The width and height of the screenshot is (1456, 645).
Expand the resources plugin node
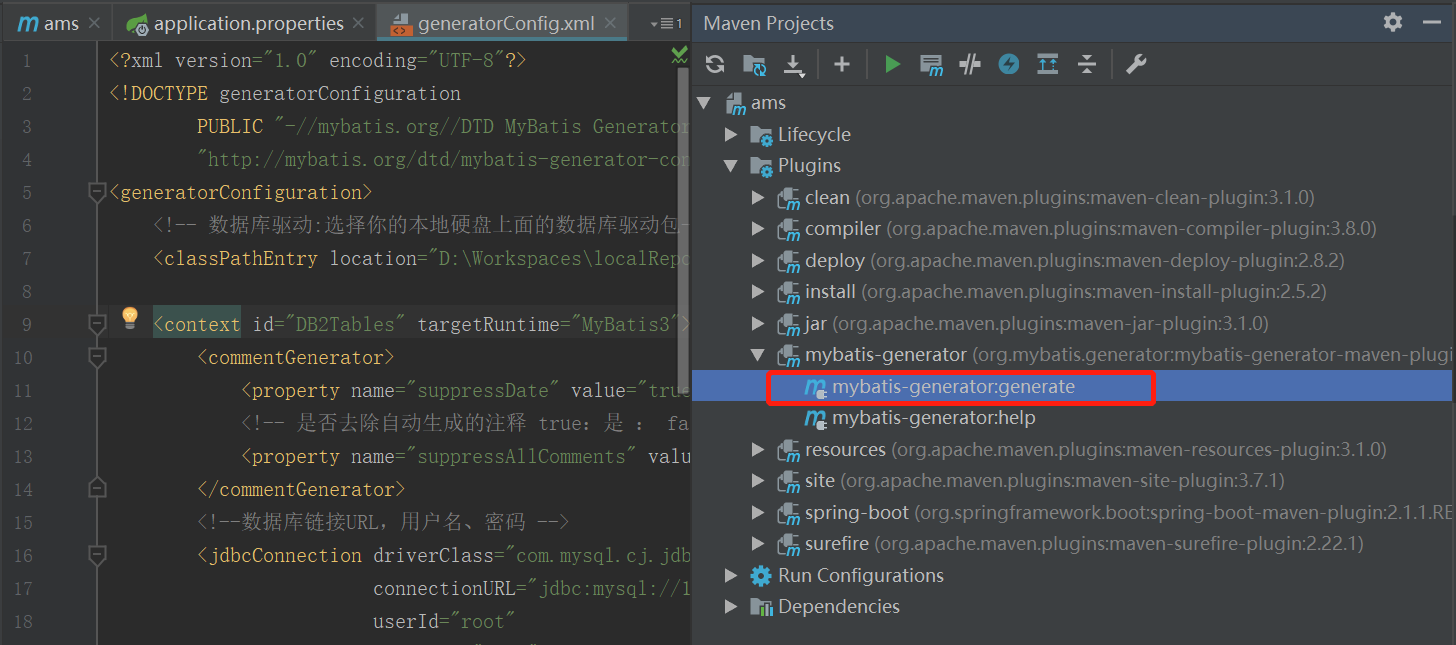pos(759,450)
